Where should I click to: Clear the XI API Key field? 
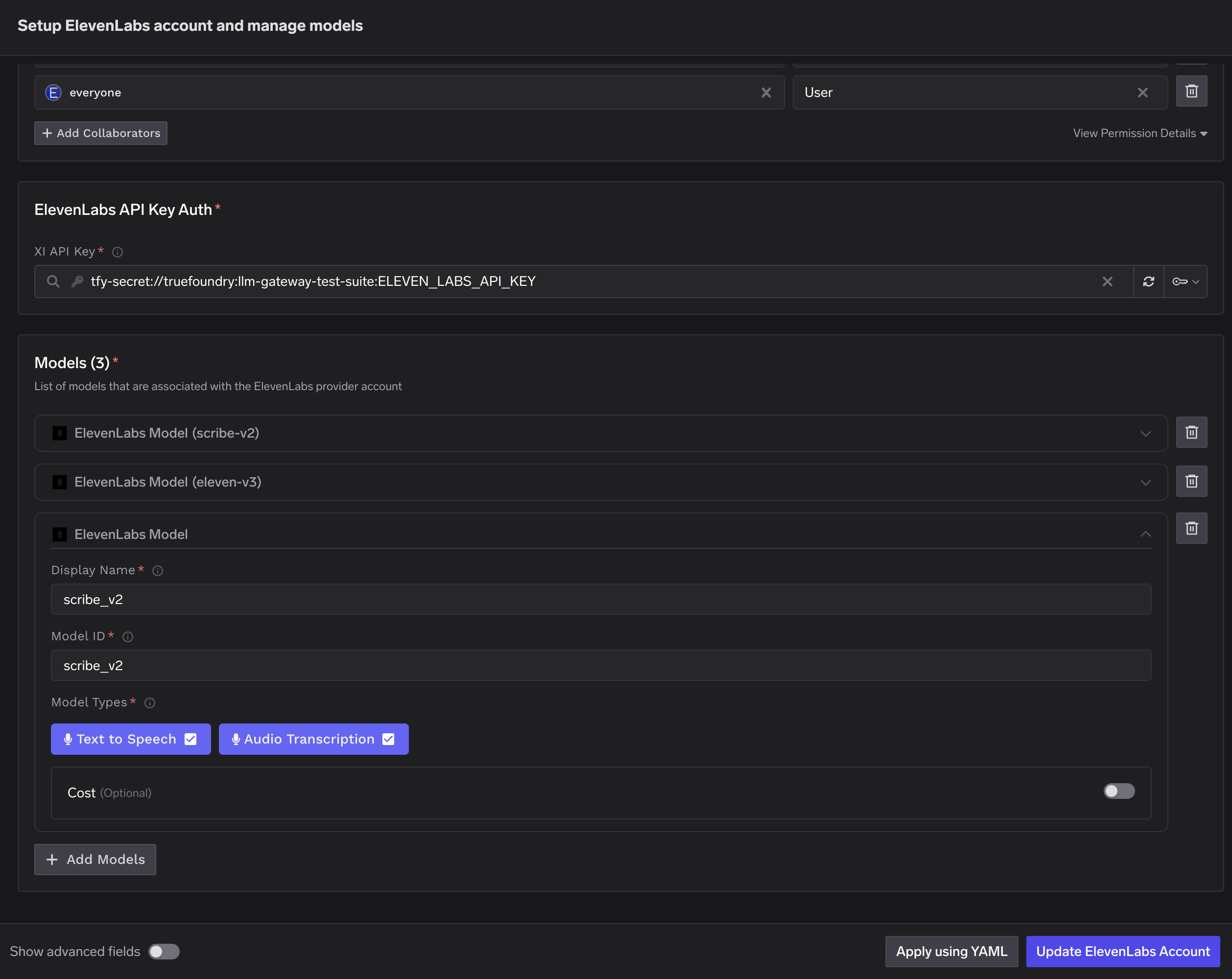click(x=1108, y=281)
